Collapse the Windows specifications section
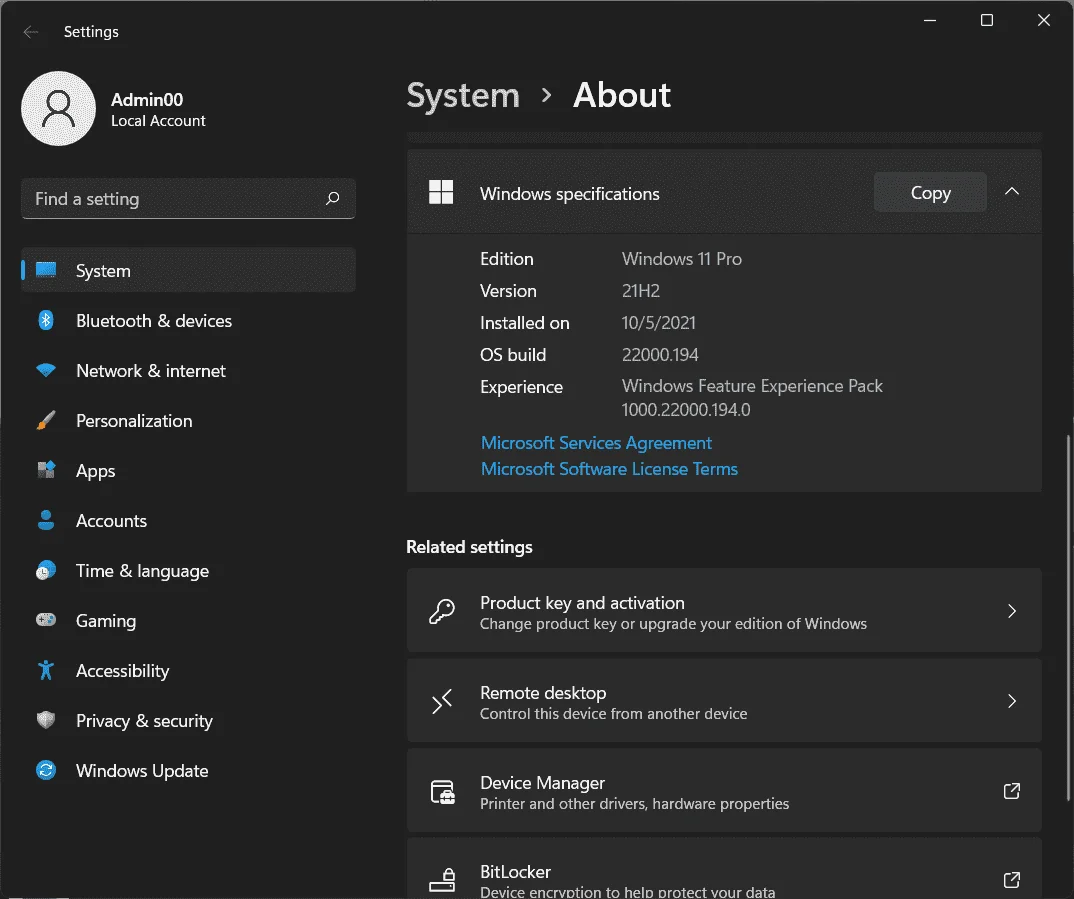This screenshot has height=899, width=1074. [x=1012, y=192]
